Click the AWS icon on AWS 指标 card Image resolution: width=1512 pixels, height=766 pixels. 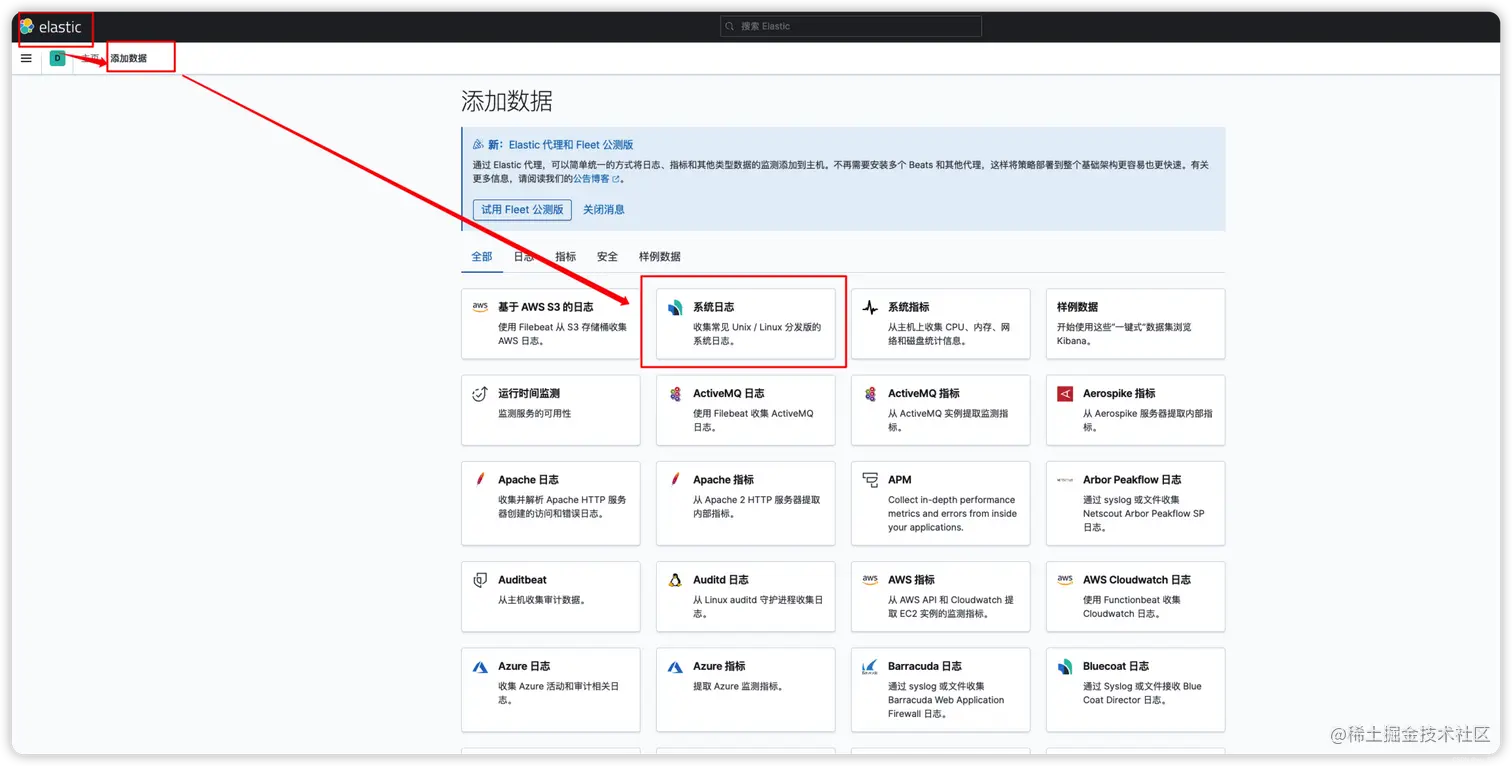point(870,579)
